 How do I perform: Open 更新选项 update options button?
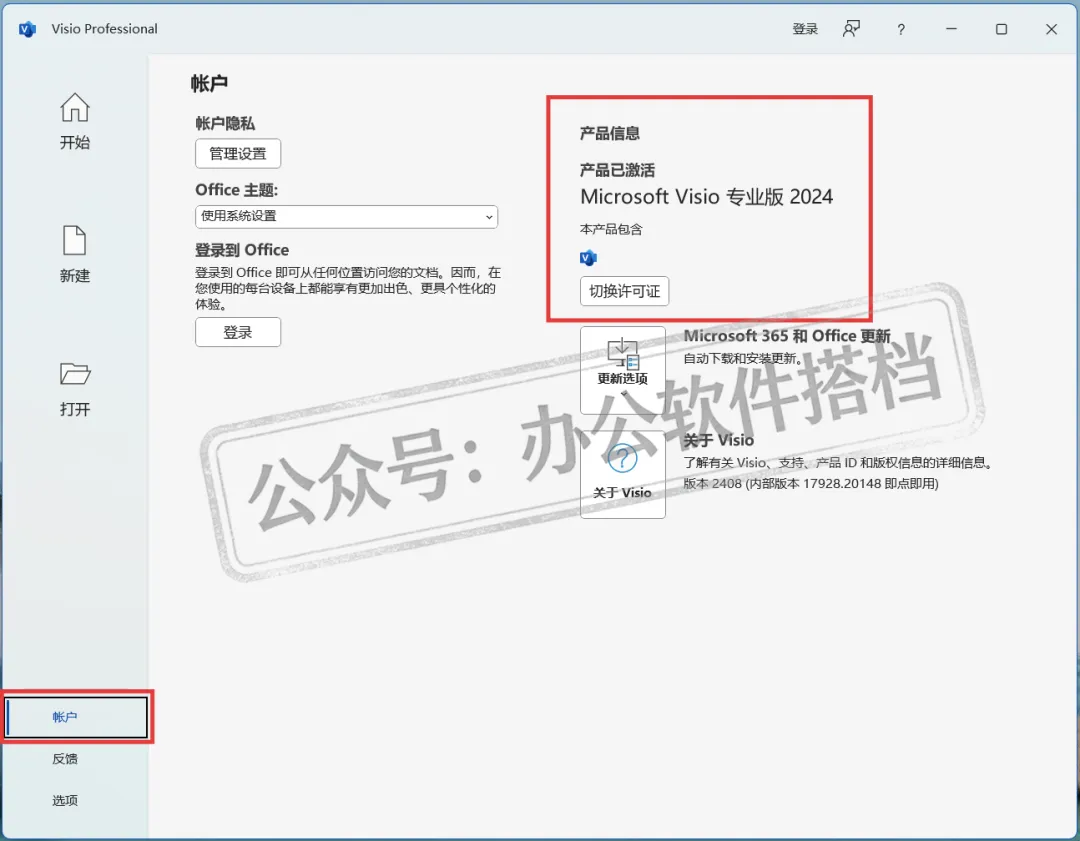click(x=623, y=370)
